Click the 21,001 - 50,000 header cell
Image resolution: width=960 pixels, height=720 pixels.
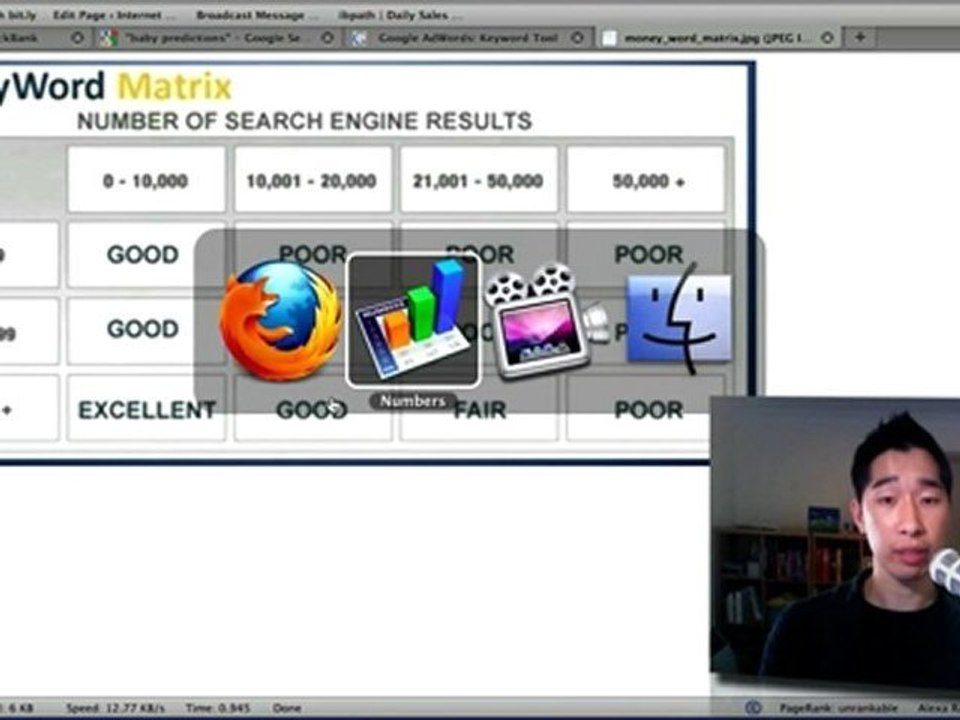pyautogui.click(x=478, y=181)
